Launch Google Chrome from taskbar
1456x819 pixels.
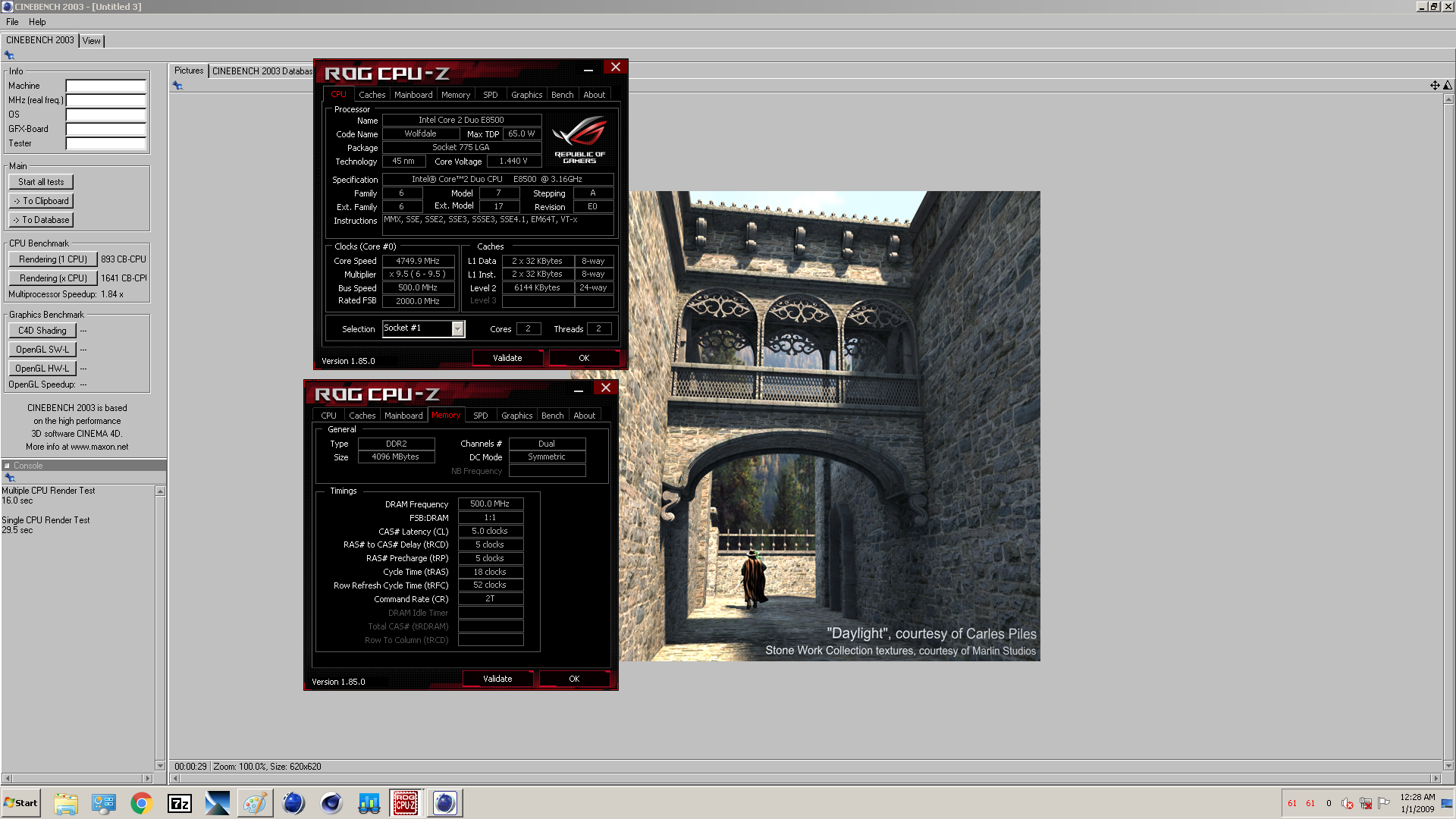[141, 803]
